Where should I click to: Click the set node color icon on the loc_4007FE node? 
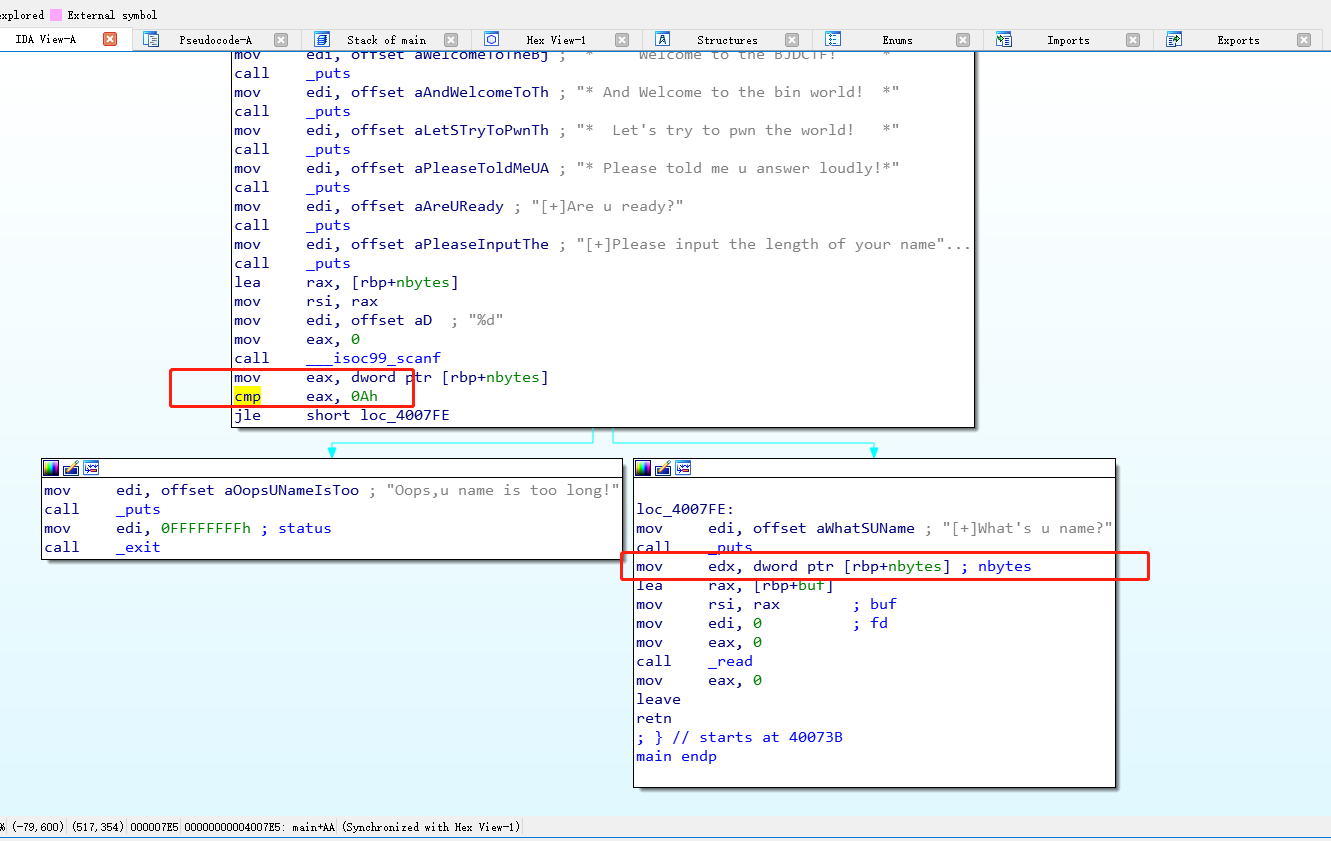tap(643, 468)
